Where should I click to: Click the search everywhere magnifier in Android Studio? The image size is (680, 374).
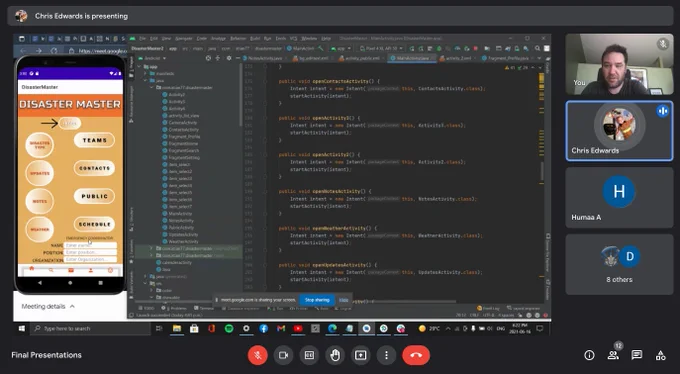[x=537, y=49]
